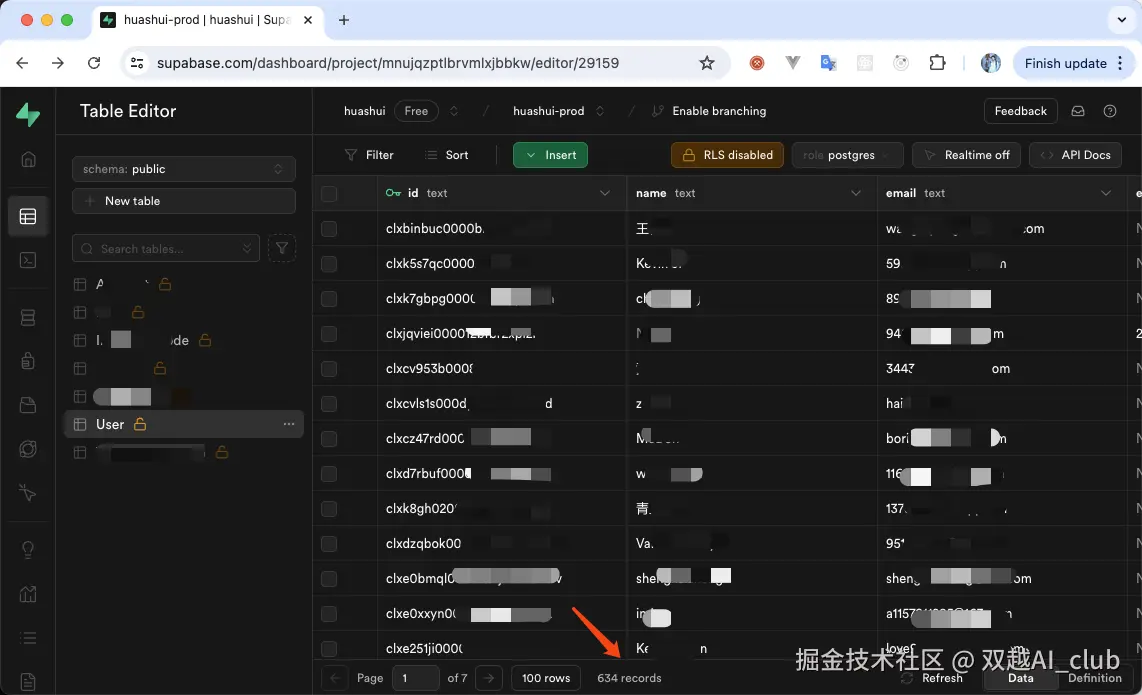The image size is (1142, 695).
Task: Open the inbox notifications icon
Action: click(x=1078, y=111)
